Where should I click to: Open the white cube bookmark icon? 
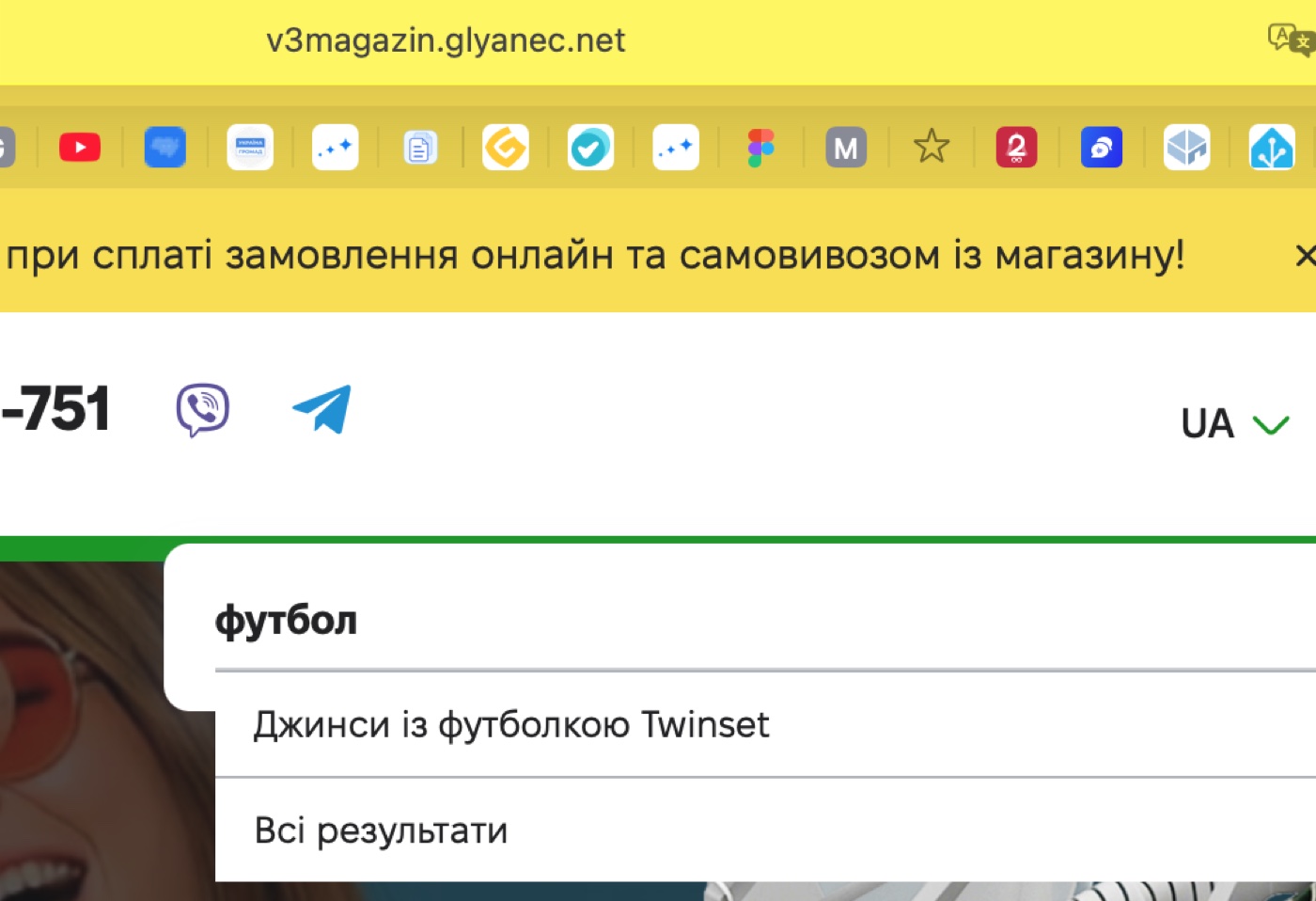[1186, 148]
